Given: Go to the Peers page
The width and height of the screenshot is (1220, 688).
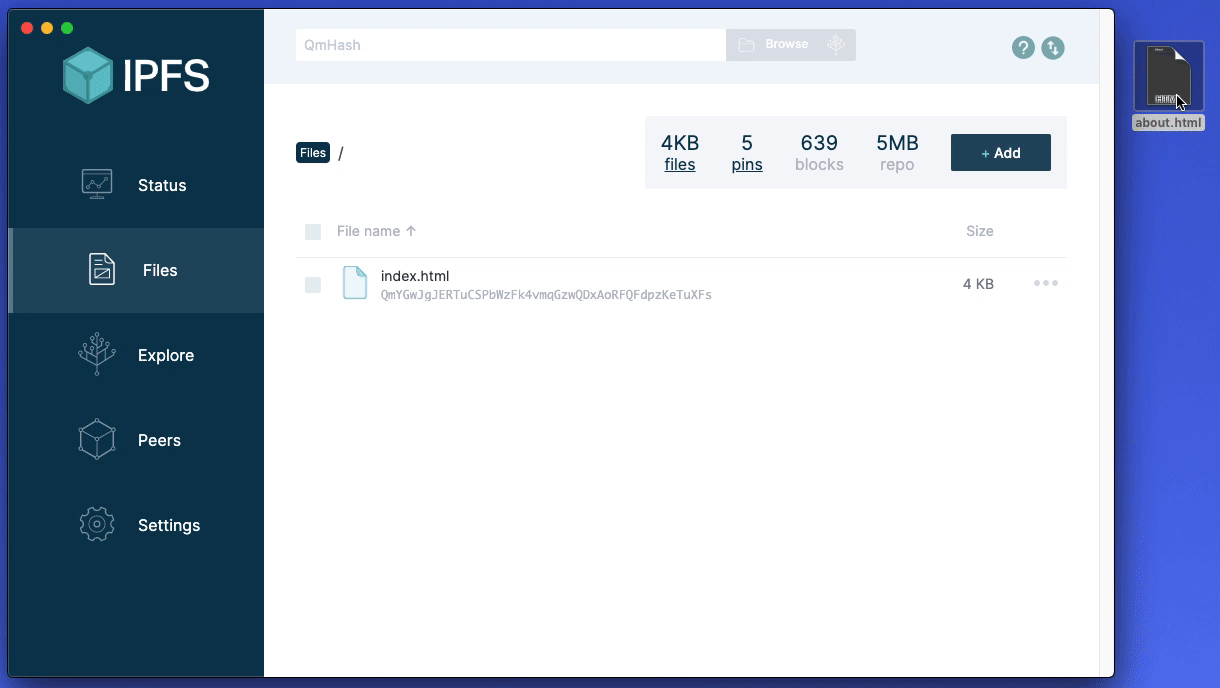Looking at the screenshot, I should coord(159,440).
